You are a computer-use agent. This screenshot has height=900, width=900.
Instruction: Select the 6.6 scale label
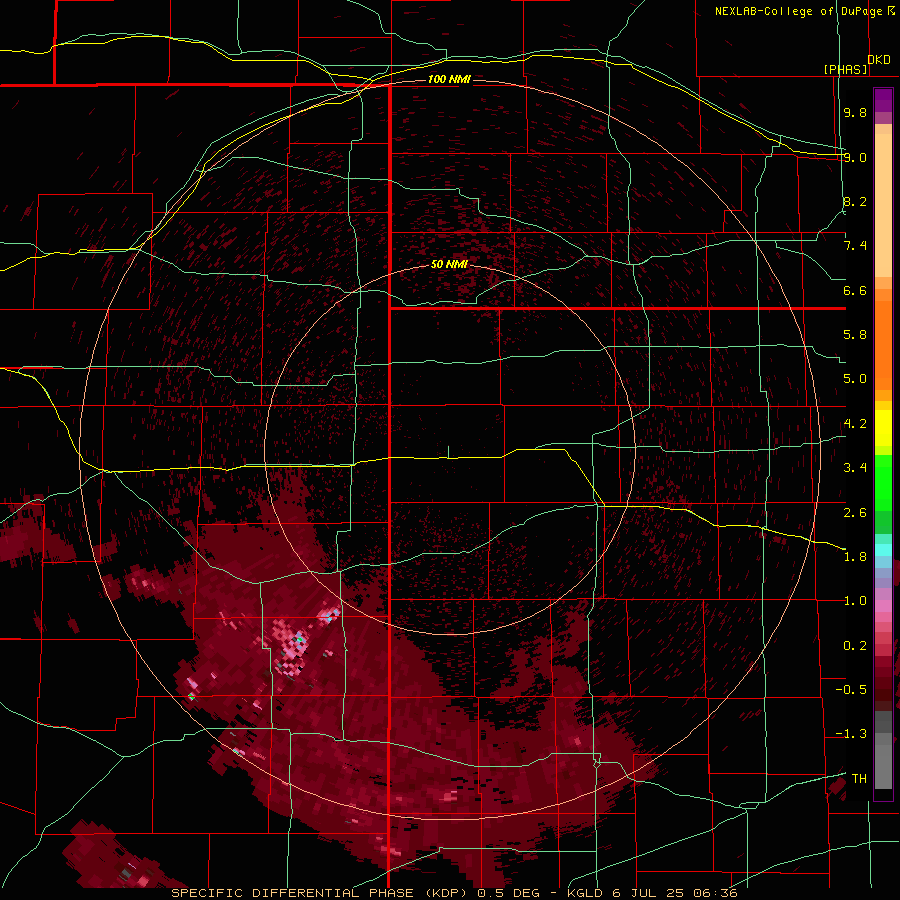pos(855,290)
